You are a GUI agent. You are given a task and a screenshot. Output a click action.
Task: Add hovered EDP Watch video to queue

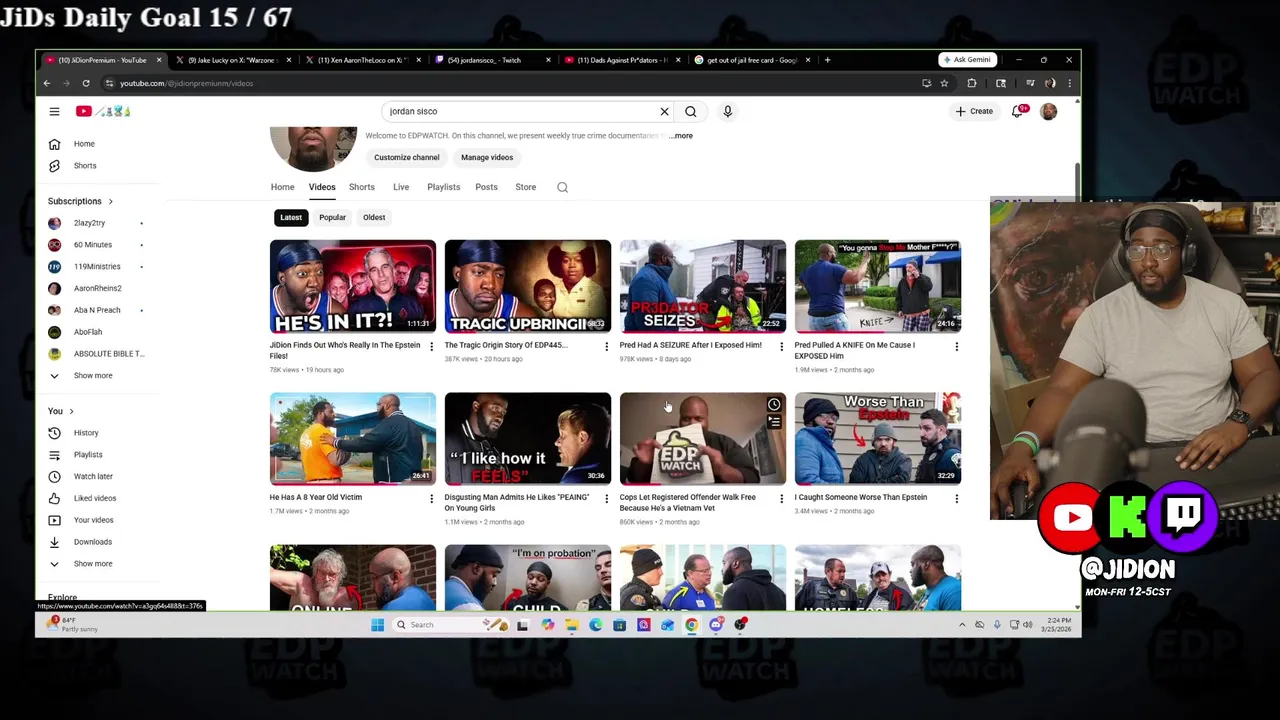coord(774,422)
